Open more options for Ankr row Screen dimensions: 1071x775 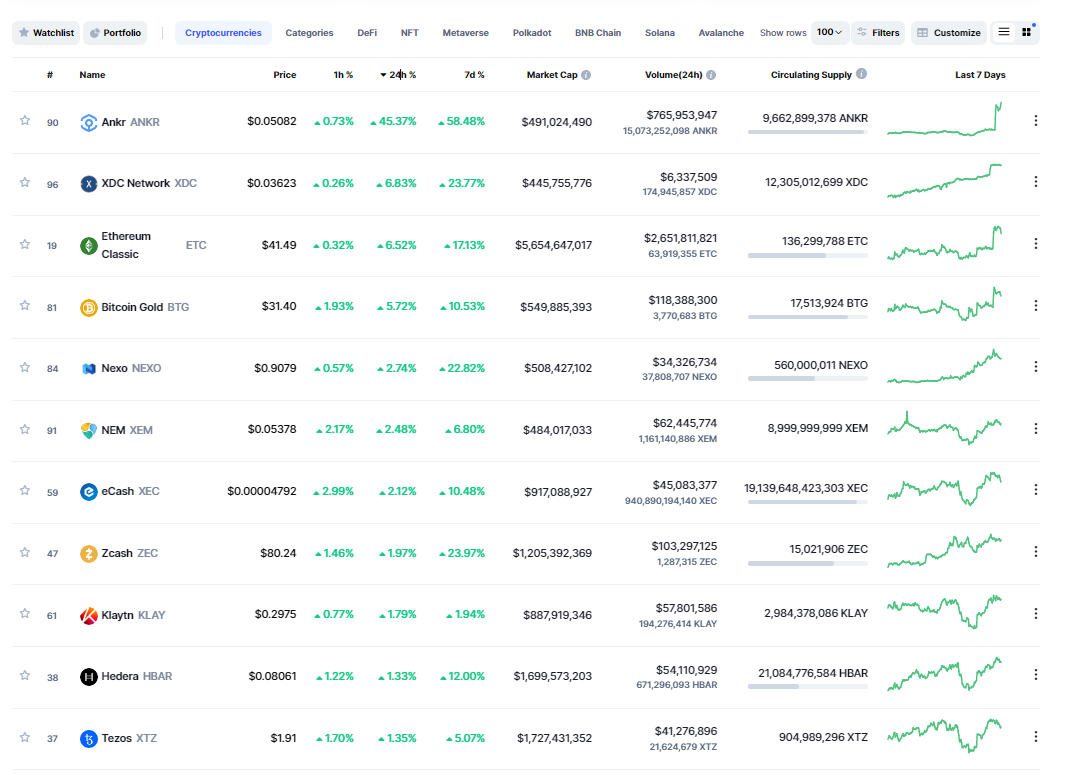pos(1035,121)
